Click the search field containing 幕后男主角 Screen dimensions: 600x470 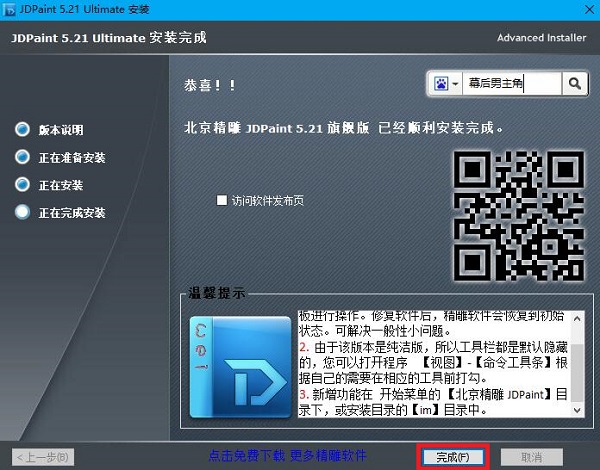(x=510, y=84)
